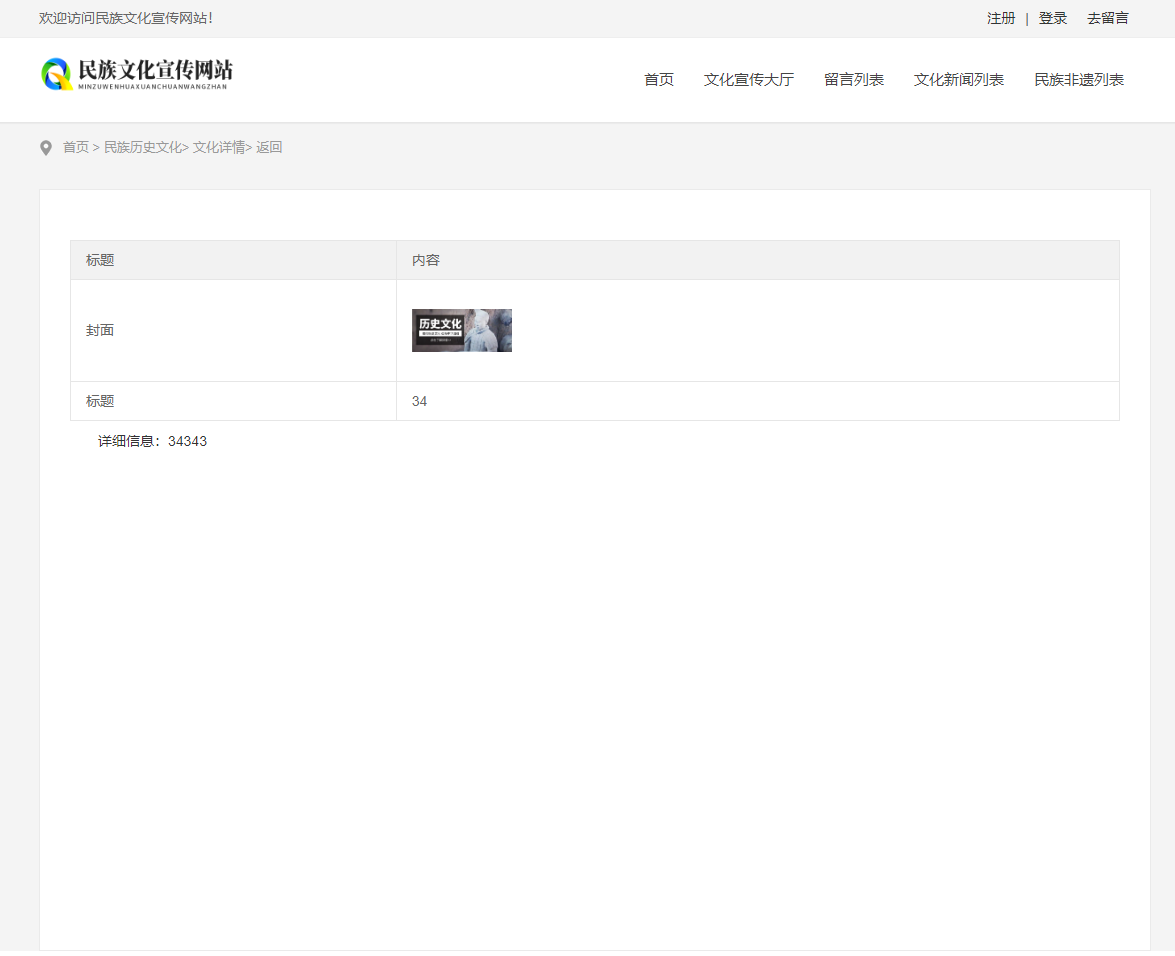Navigate to 民族非遗列表
This screenshot has height=956, width=1175.
click(1078, 80)
